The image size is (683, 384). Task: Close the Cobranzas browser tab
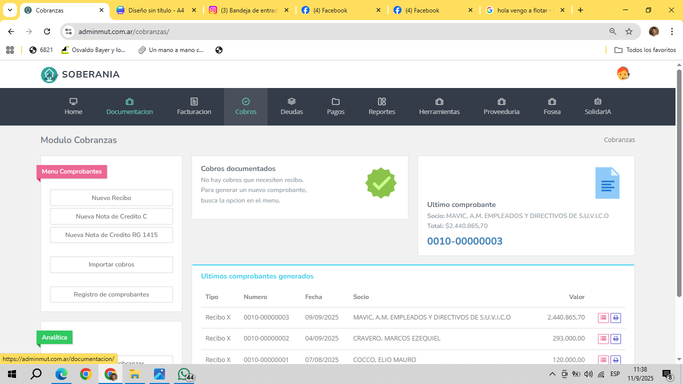tap(101, 10)
